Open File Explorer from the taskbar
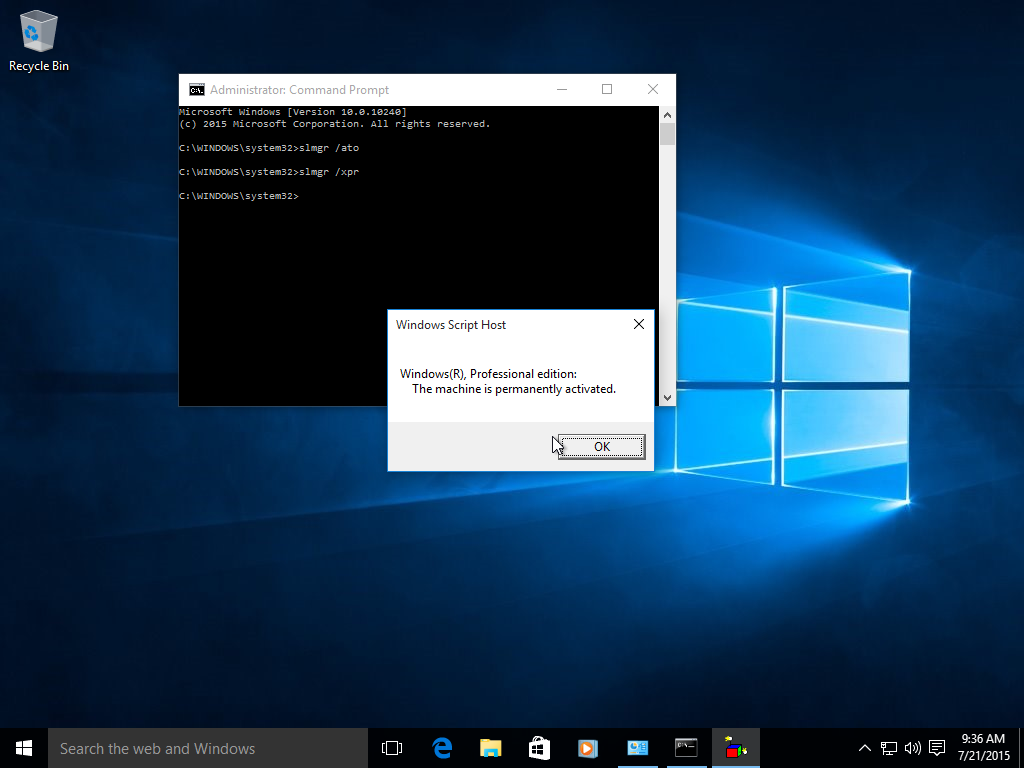The width and height of the screenshot is (1024, 768). (x=490, y=748)
